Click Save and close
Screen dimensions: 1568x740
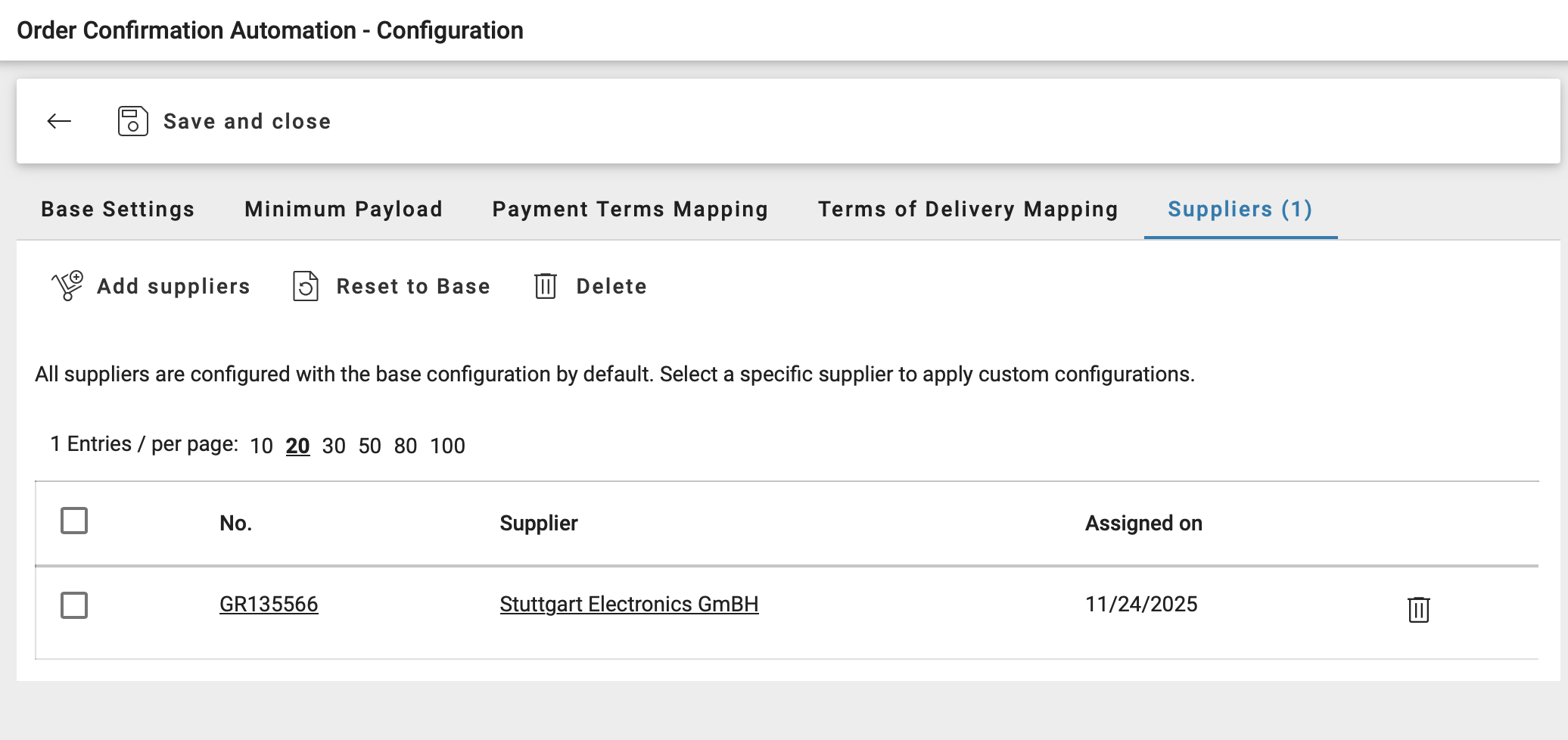tap(246, 120)
